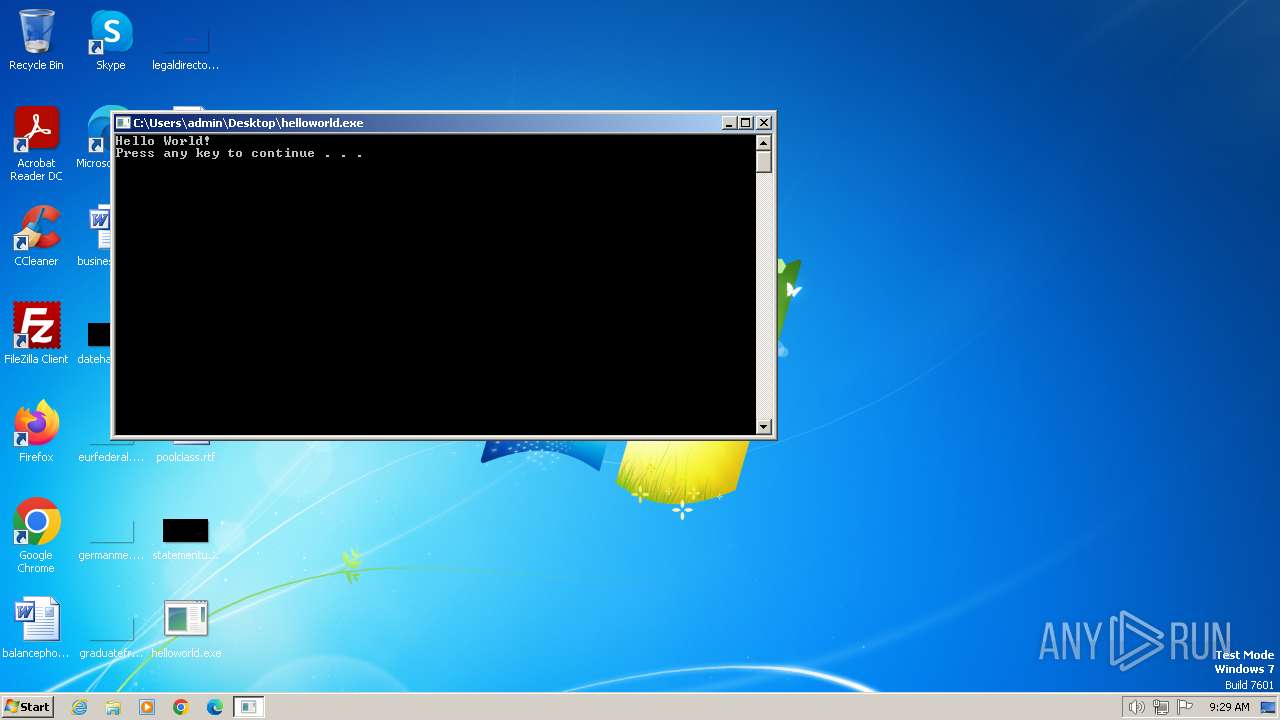The width and height of the screenshot is (1280, 720).
Task: Switch to helloworld.exe taskbar button
Action: (249, 707)
